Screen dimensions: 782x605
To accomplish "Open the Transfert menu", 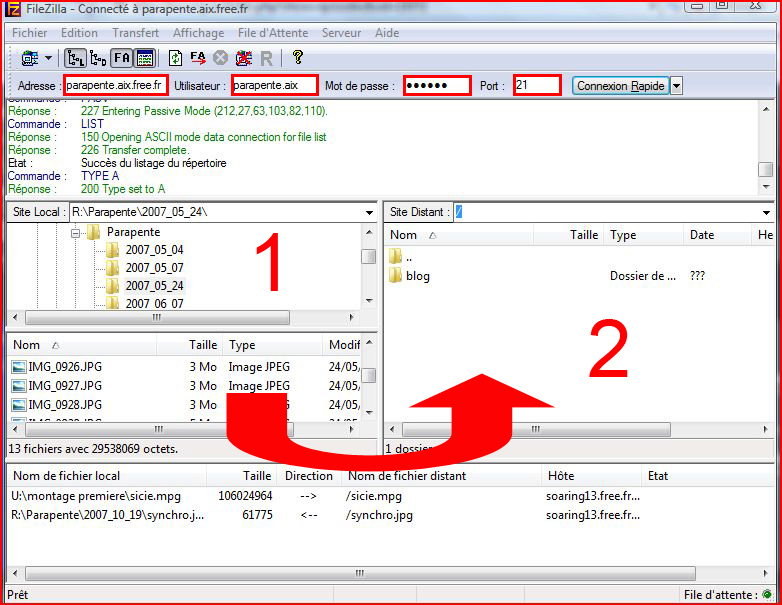I will tap(135, 33).
